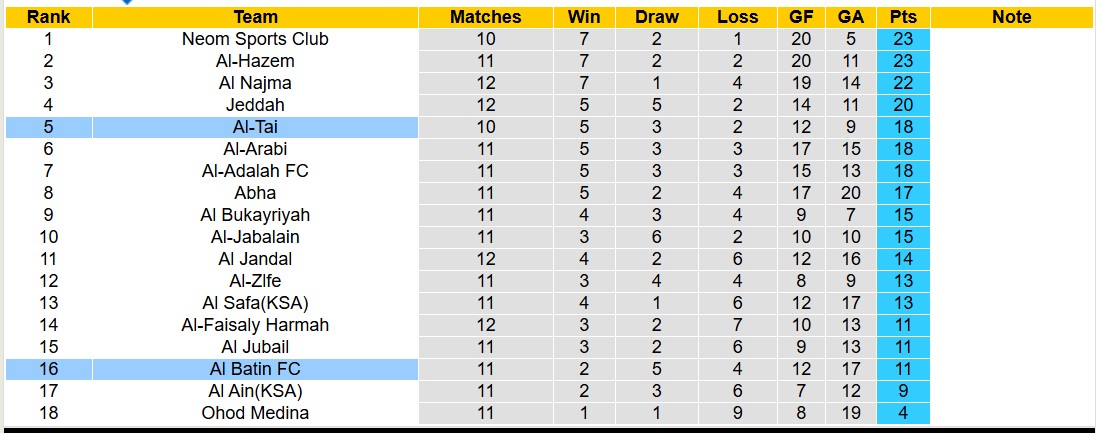Click the Al Safa(KSA) team name
This screenshot has width=1096, height=433.
click(255, 303)
